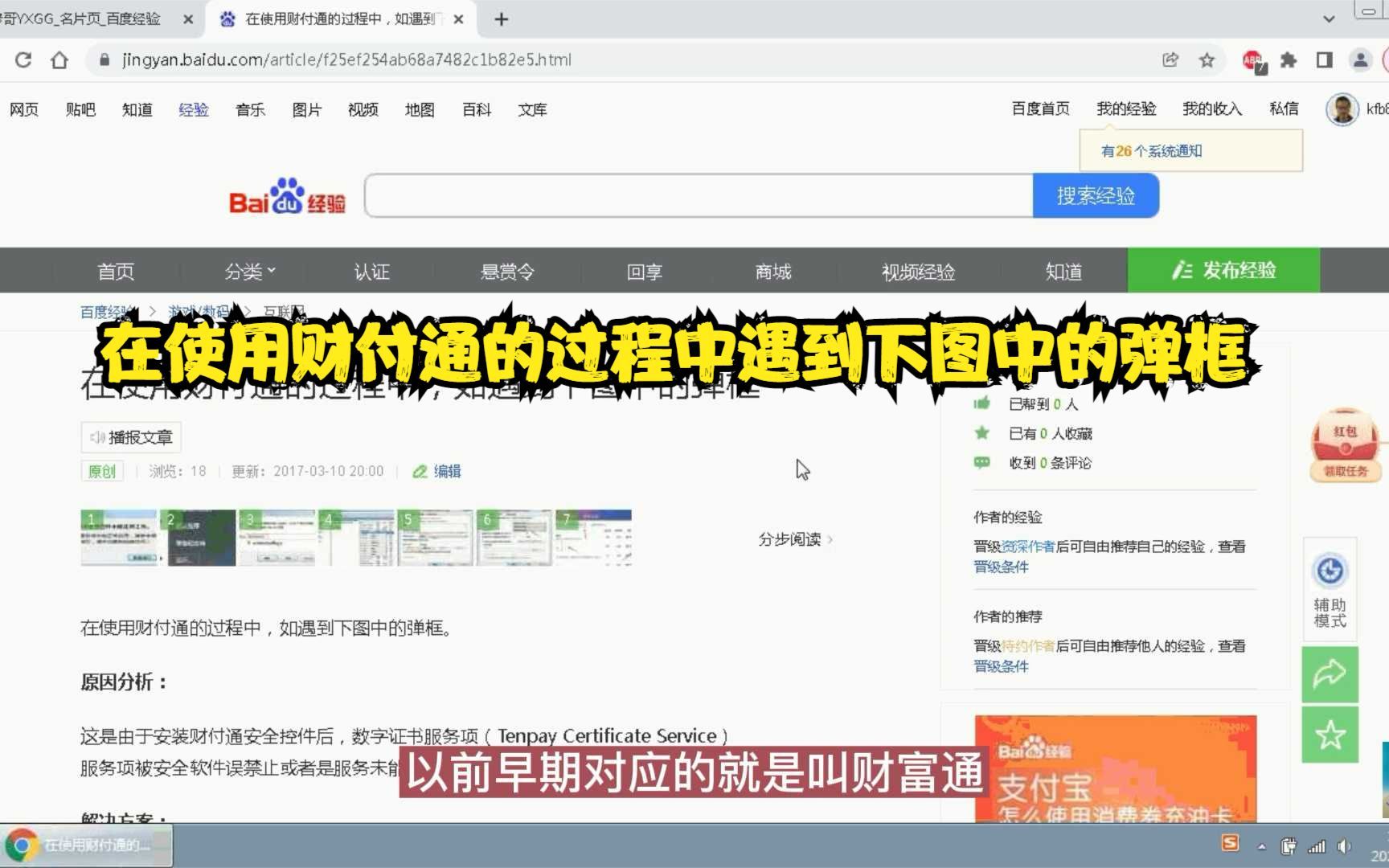The image size is (1389, 868).
Task: Open 百科 in Baidu top navigation
Action: pyautogui.click(x=477, y=109)
